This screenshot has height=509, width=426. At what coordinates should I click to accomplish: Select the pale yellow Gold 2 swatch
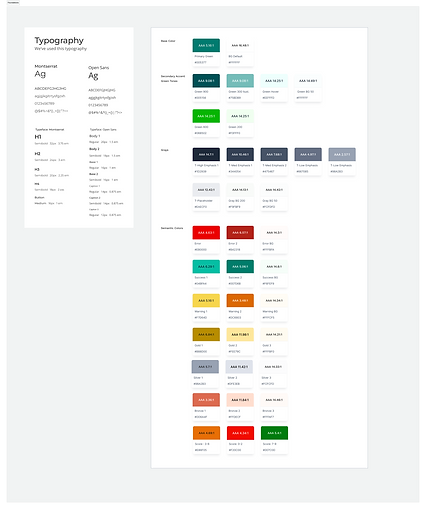click(240, 334)
